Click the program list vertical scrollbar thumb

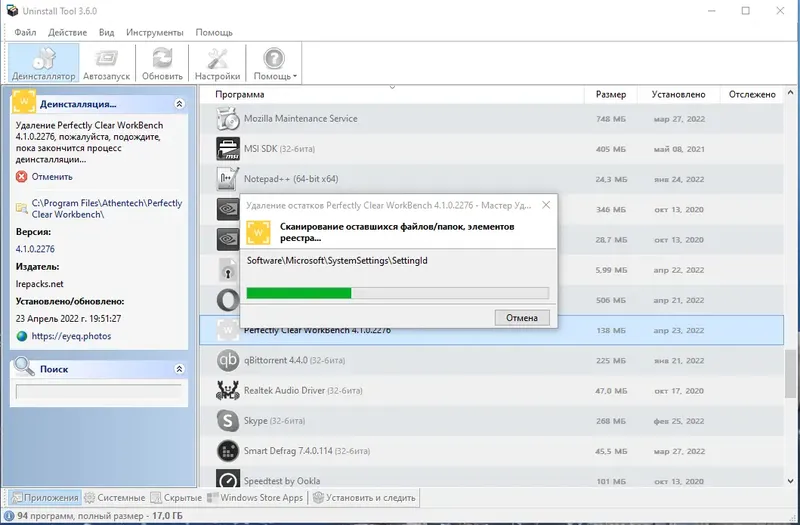click(x=790, y=373)
